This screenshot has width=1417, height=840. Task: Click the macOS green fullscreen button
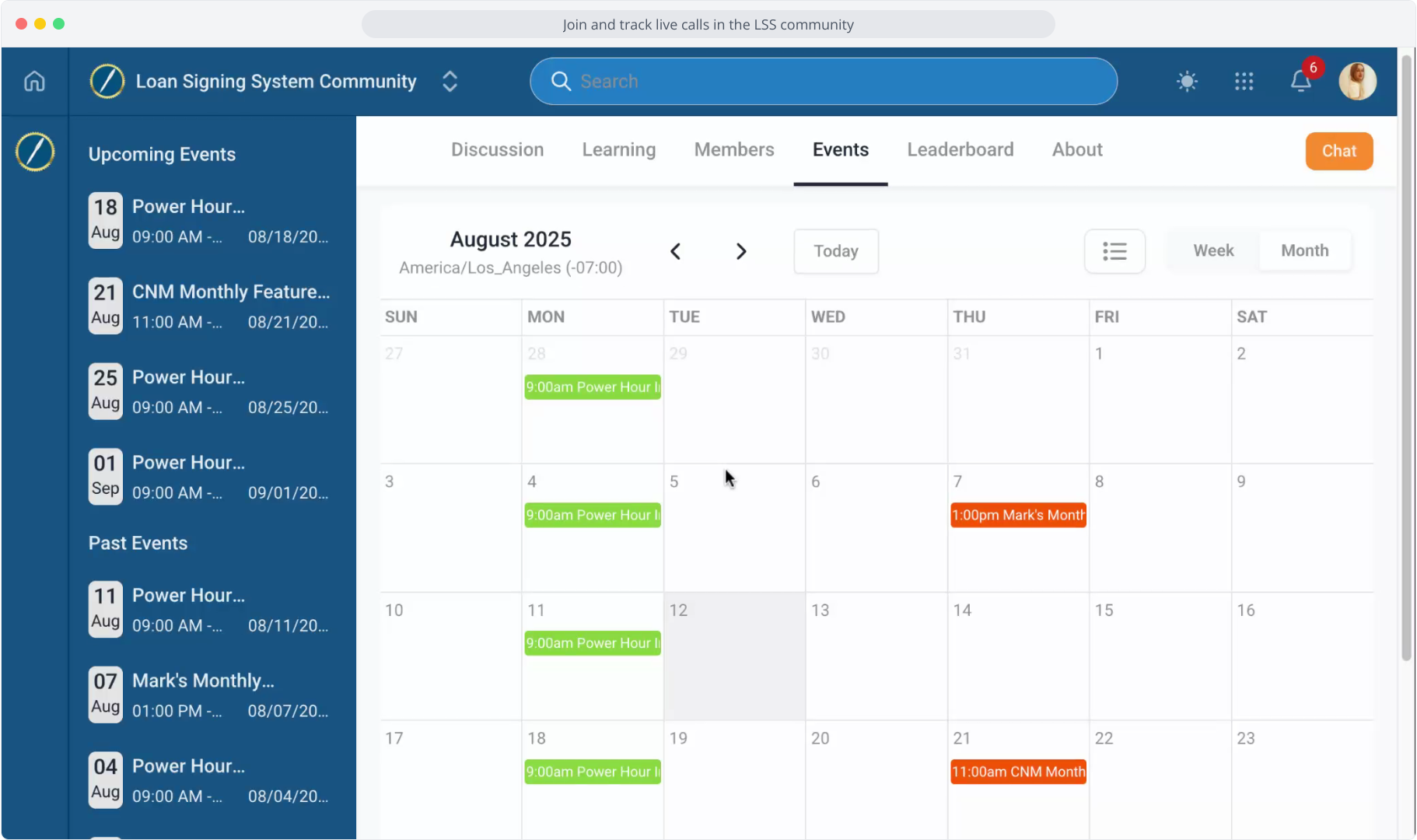[59, 24]
